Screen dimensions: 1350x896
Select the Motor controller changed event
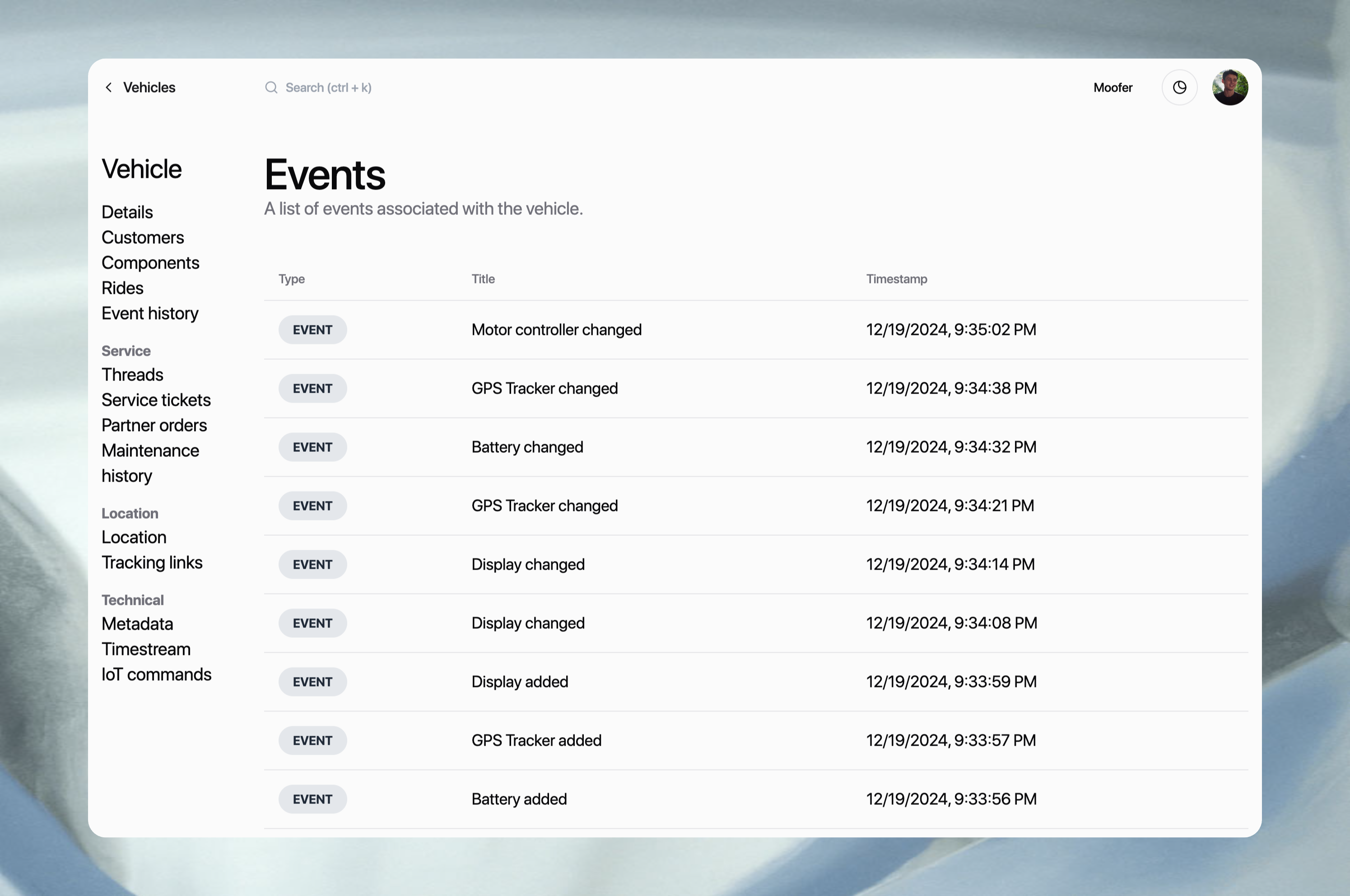[x=556, y=330]
